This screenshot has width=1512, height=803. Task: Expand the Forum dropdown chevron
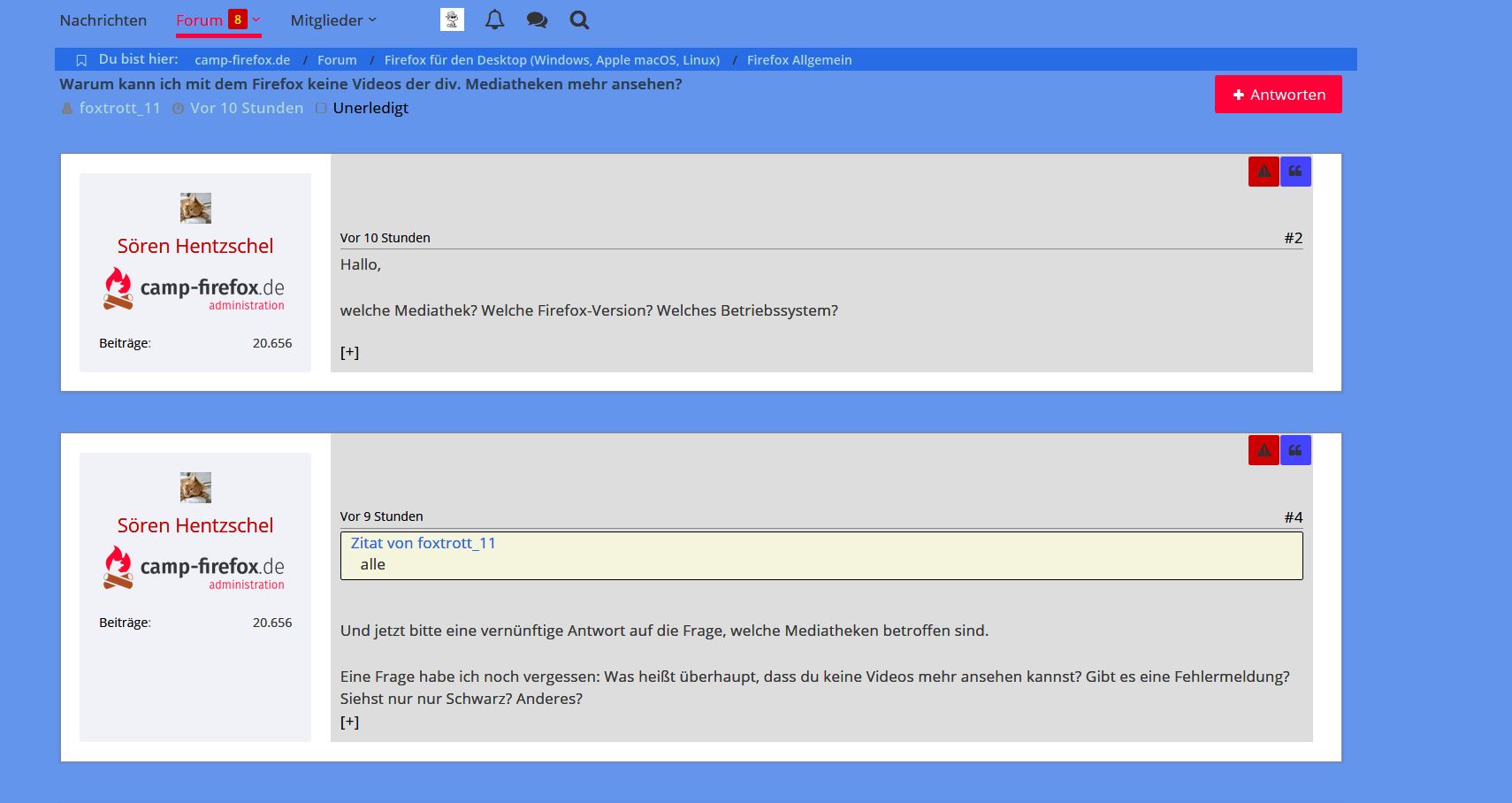(256, 19)
